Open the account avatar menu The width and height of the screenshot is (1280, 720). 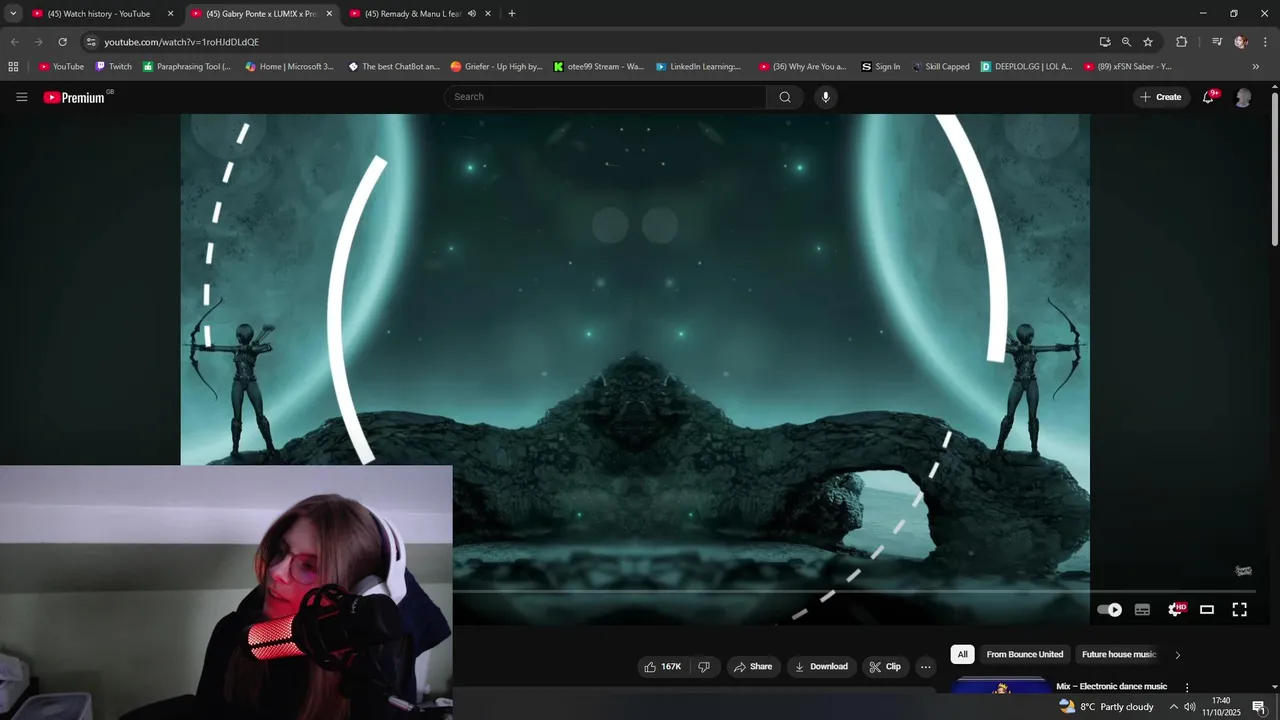[x=1243, y=97]
